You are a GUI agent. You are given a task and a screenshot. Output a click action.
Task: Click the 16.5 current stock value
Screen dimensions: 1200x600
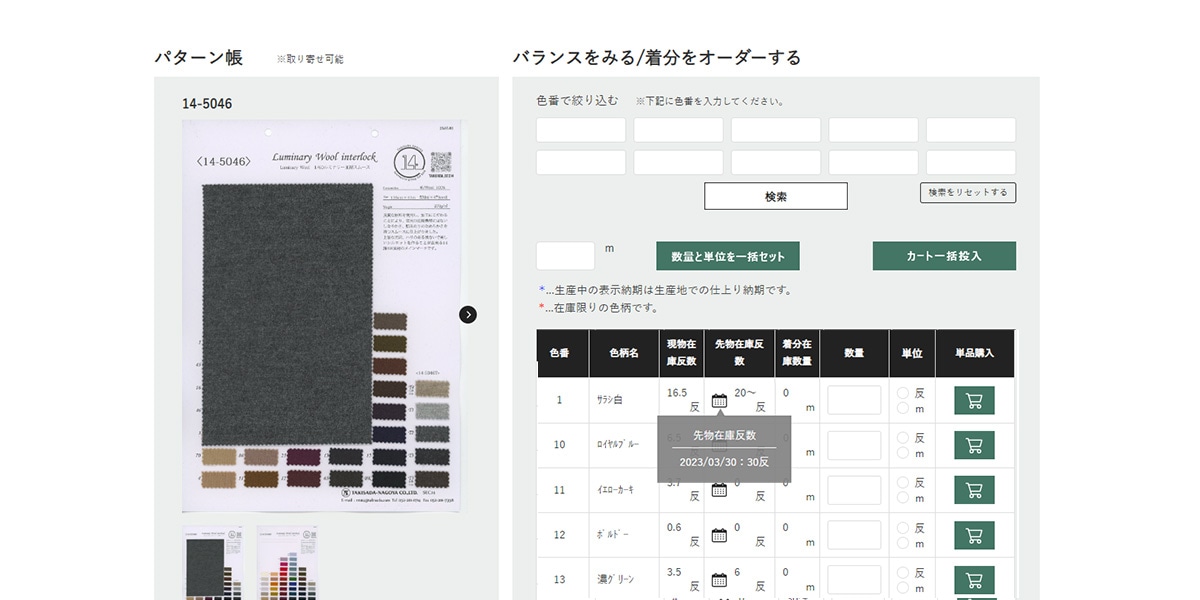677,393
